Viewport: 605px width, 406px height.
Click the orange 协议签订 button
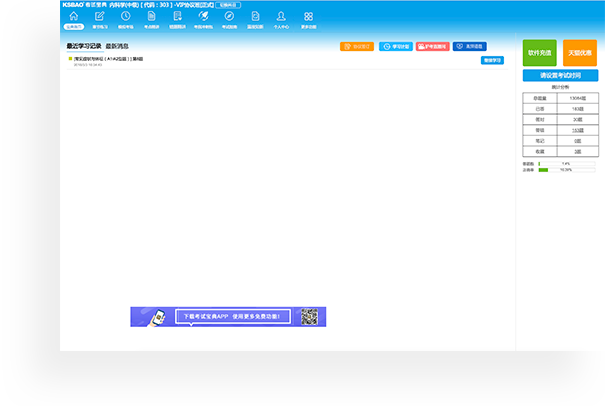click(357, 46)
